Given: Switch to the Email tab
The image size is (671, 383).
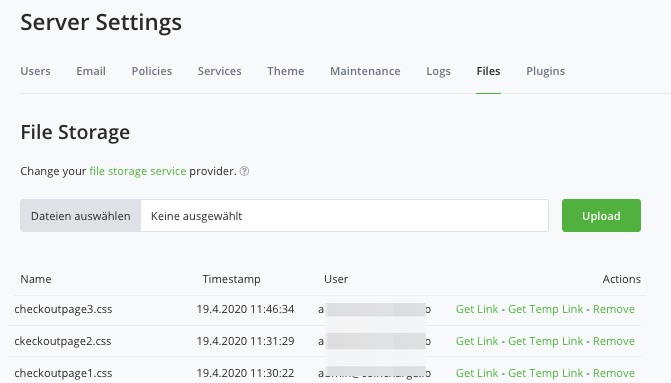Looking at the screenshot, I should (91, 71).
